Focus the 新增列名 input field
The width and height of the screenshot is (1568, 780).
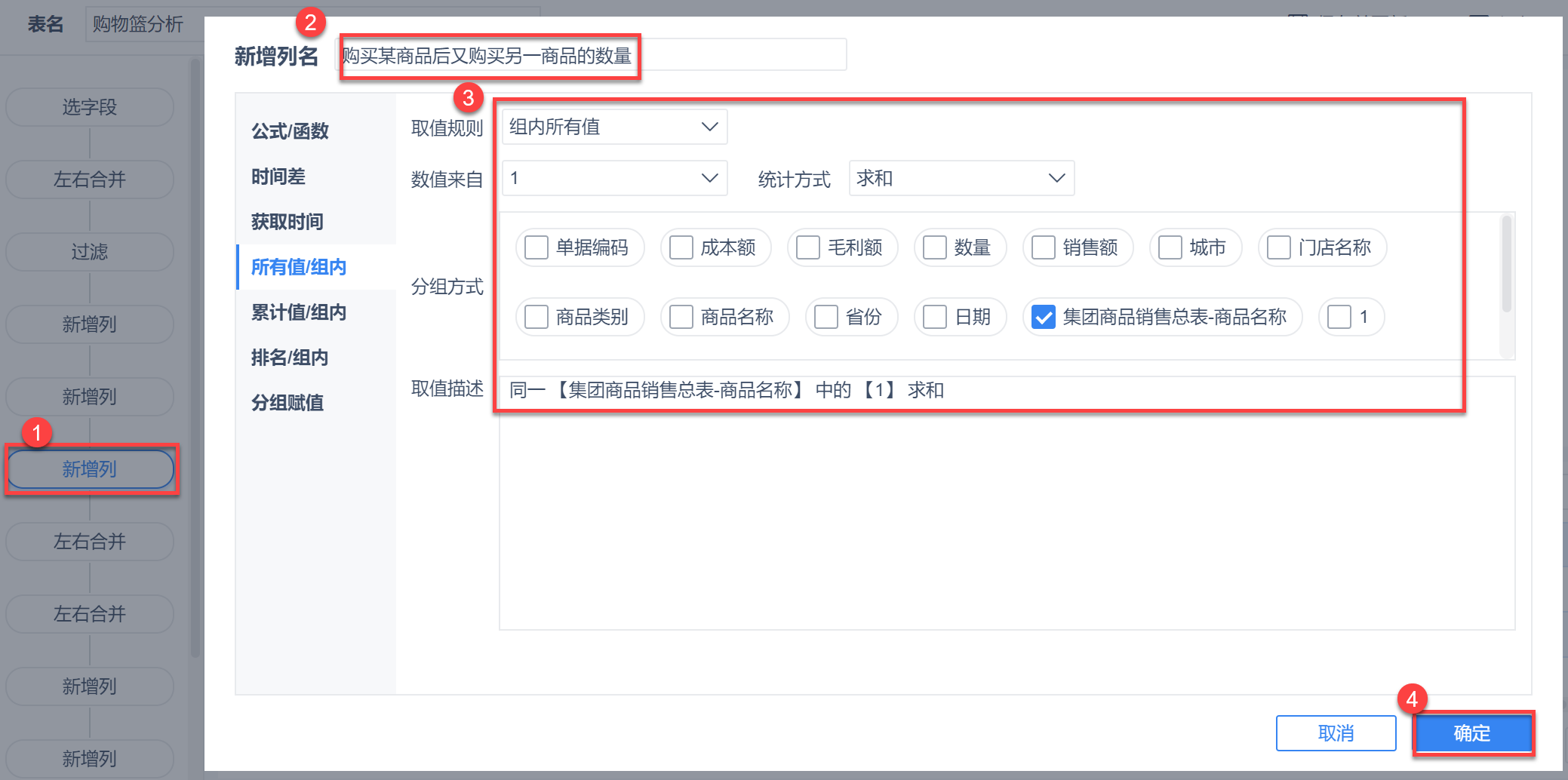tap(591, 55)
